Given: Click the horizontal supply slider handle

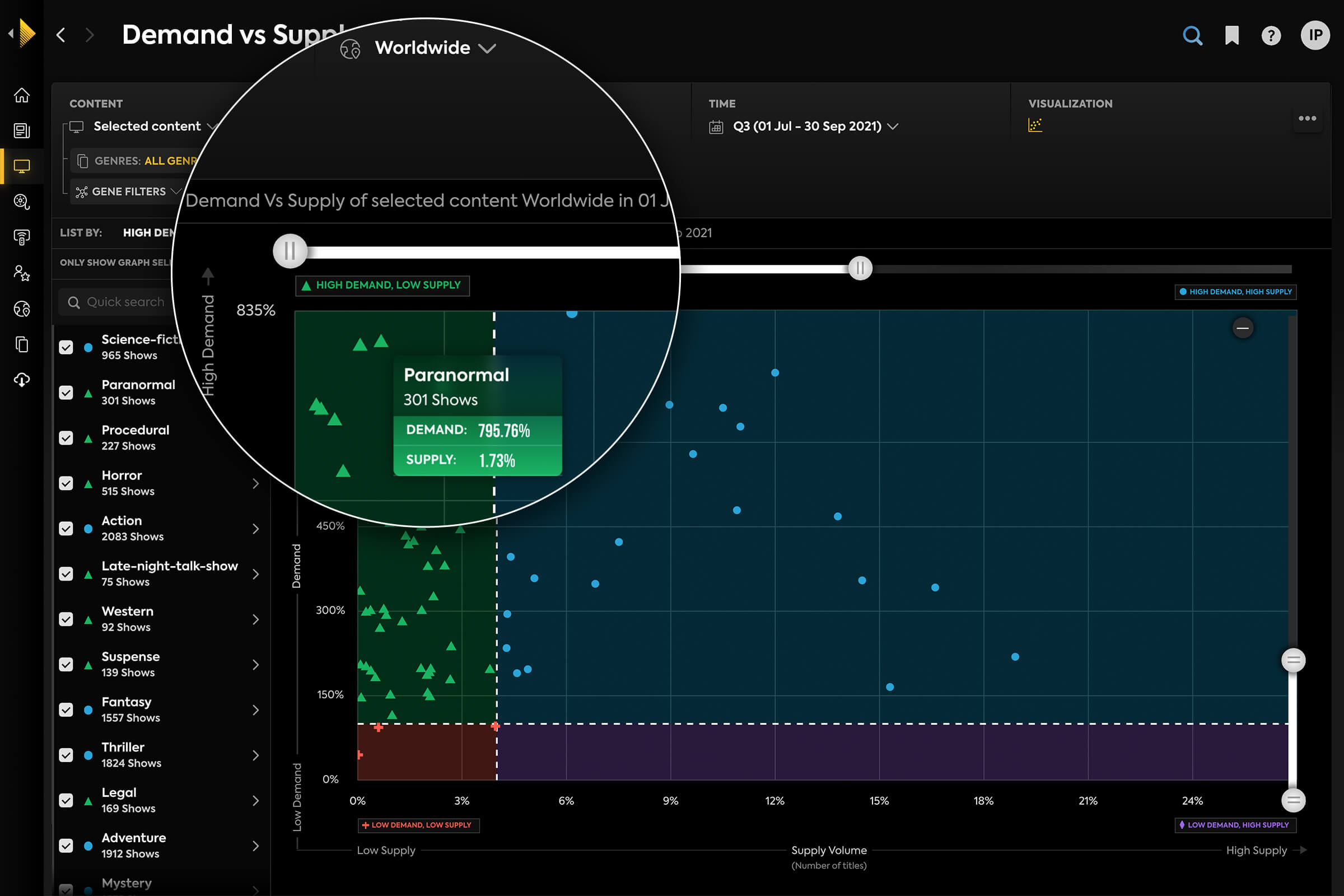Looking at the screenshot, I should point(860,268).
